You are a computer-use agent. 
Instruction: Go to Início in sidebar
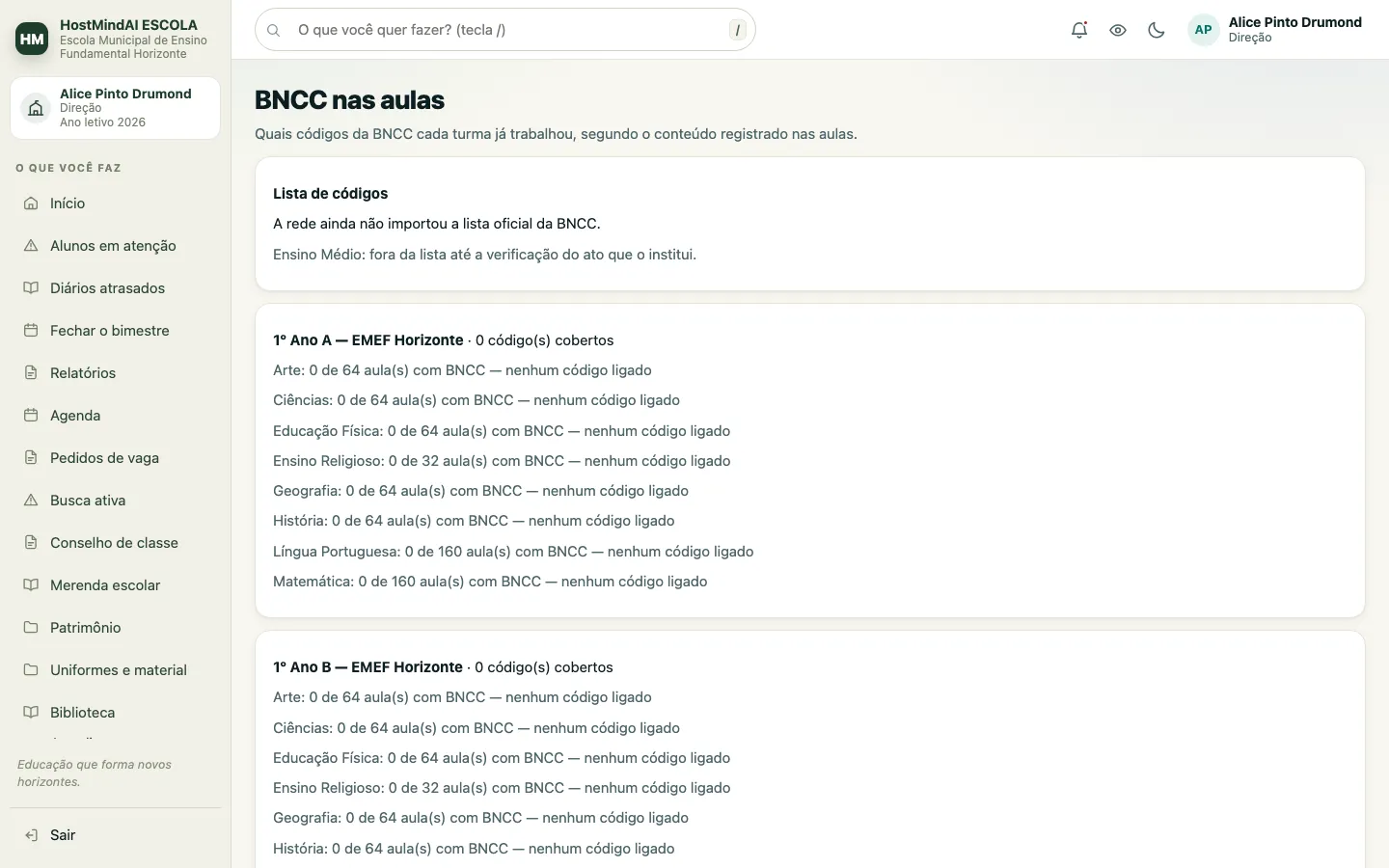pyautogui.click(x=115, y=203)
